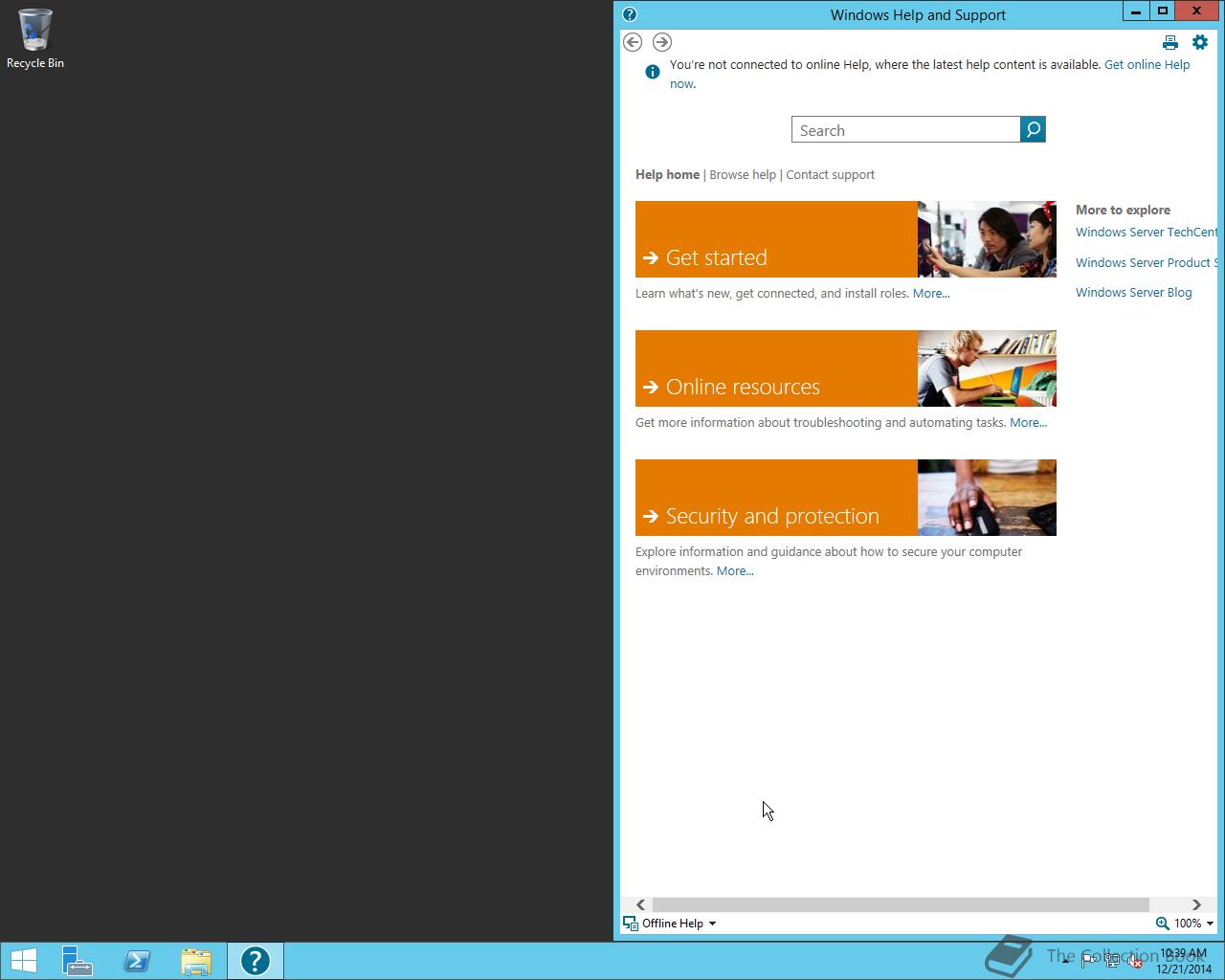The width and height of the screenshot is (1225, 980).
Task: Click More link under Security and protection
Action: (735, 571)
